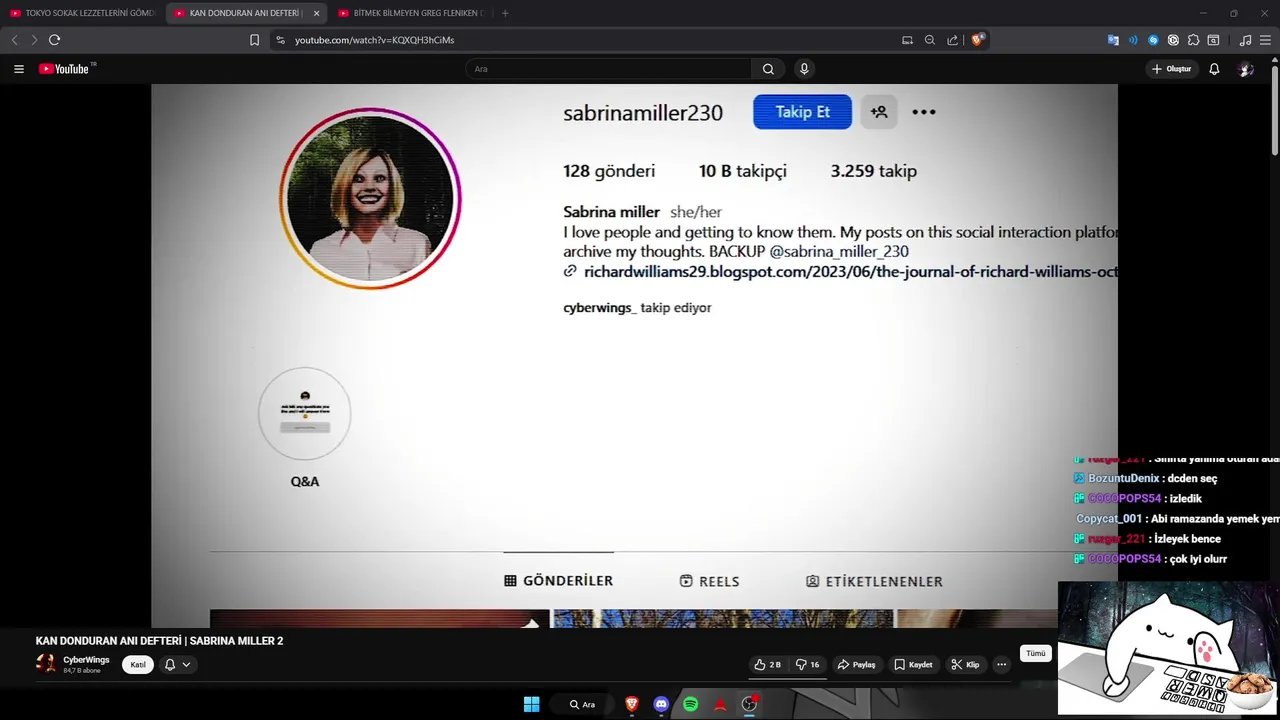
Task: Open Brave Shields lion icon
Action: [977, 40]
